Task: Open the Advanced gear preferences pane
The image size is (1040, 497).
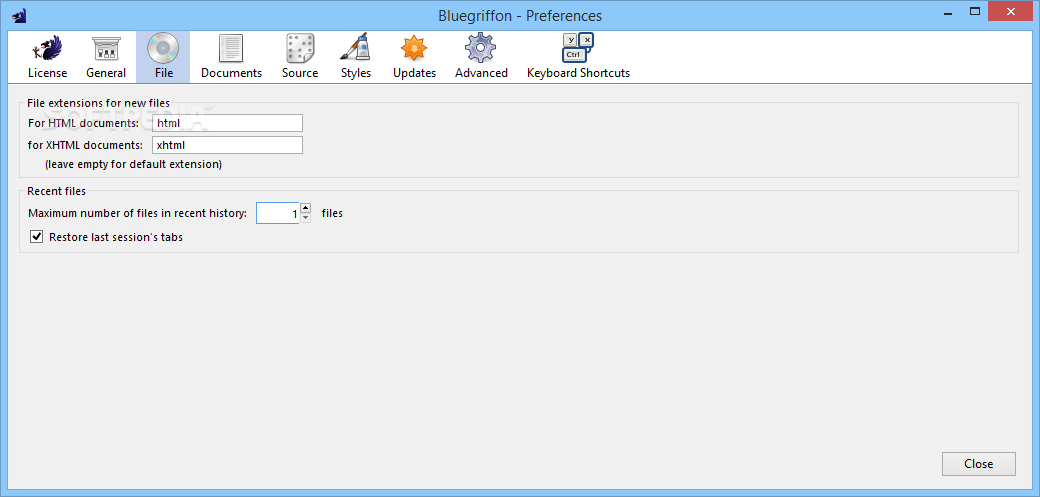Action: pos(481,57)
